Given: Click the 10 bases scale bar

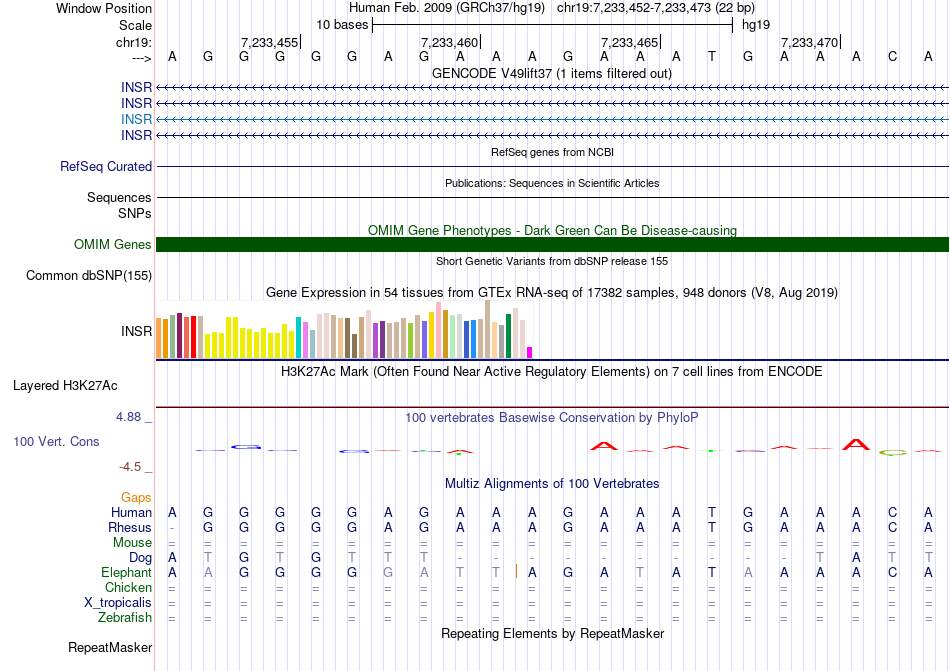Looking at the screenshot, I should 552,24.
